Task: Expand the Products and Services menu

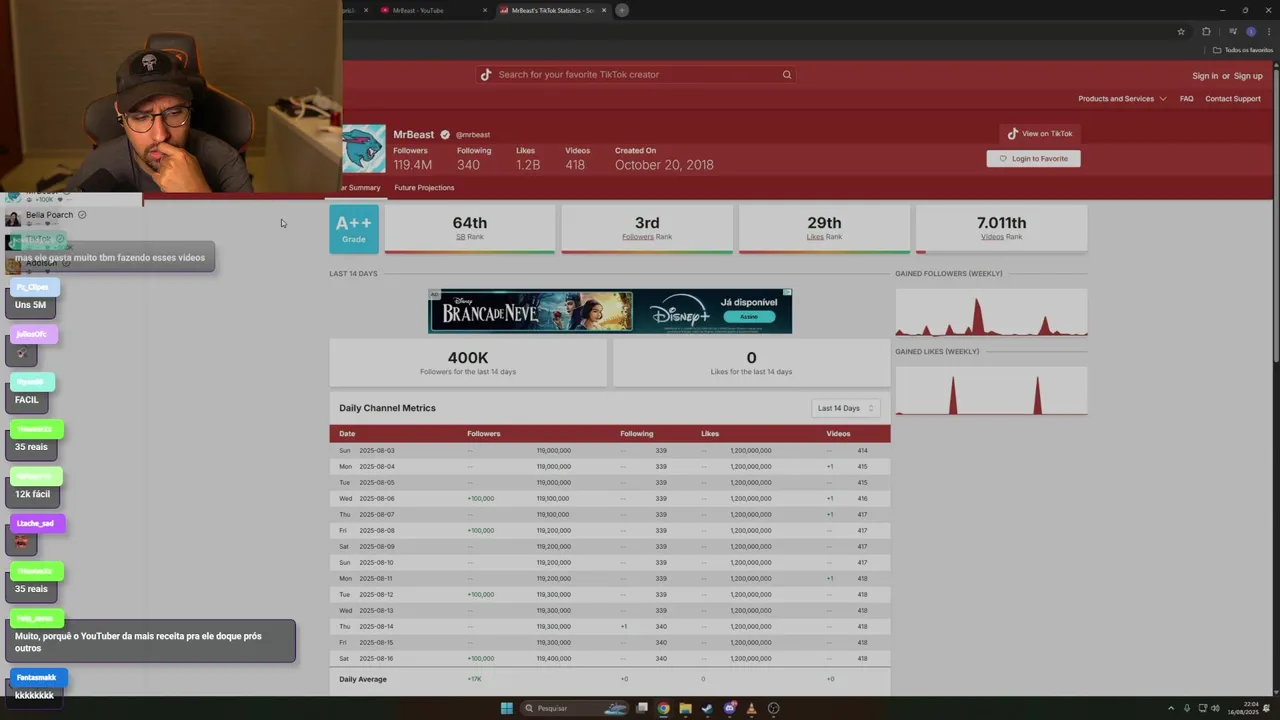Action: point(1122,98)
